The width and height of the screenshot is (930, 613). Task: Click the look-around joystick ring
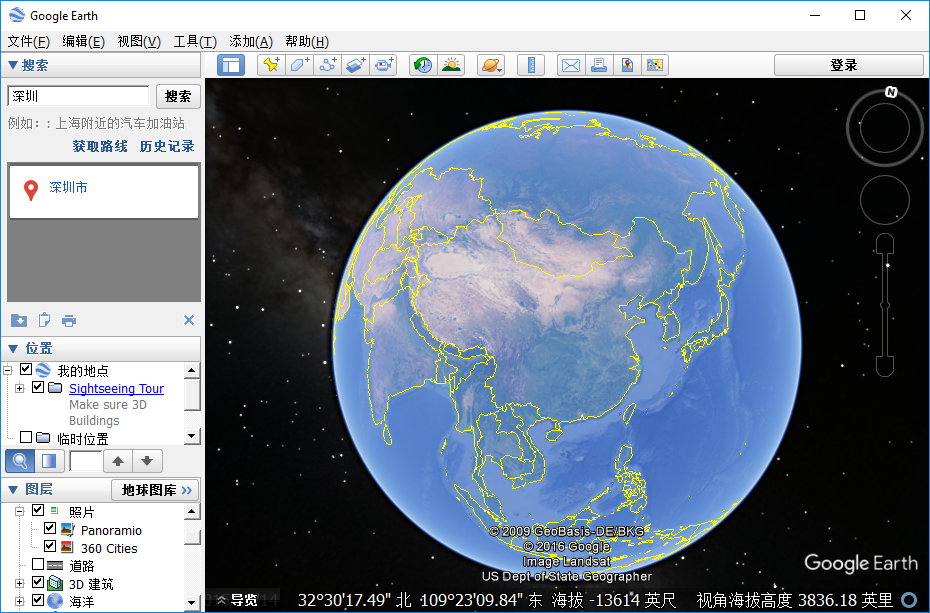click(x=884, y=129)
